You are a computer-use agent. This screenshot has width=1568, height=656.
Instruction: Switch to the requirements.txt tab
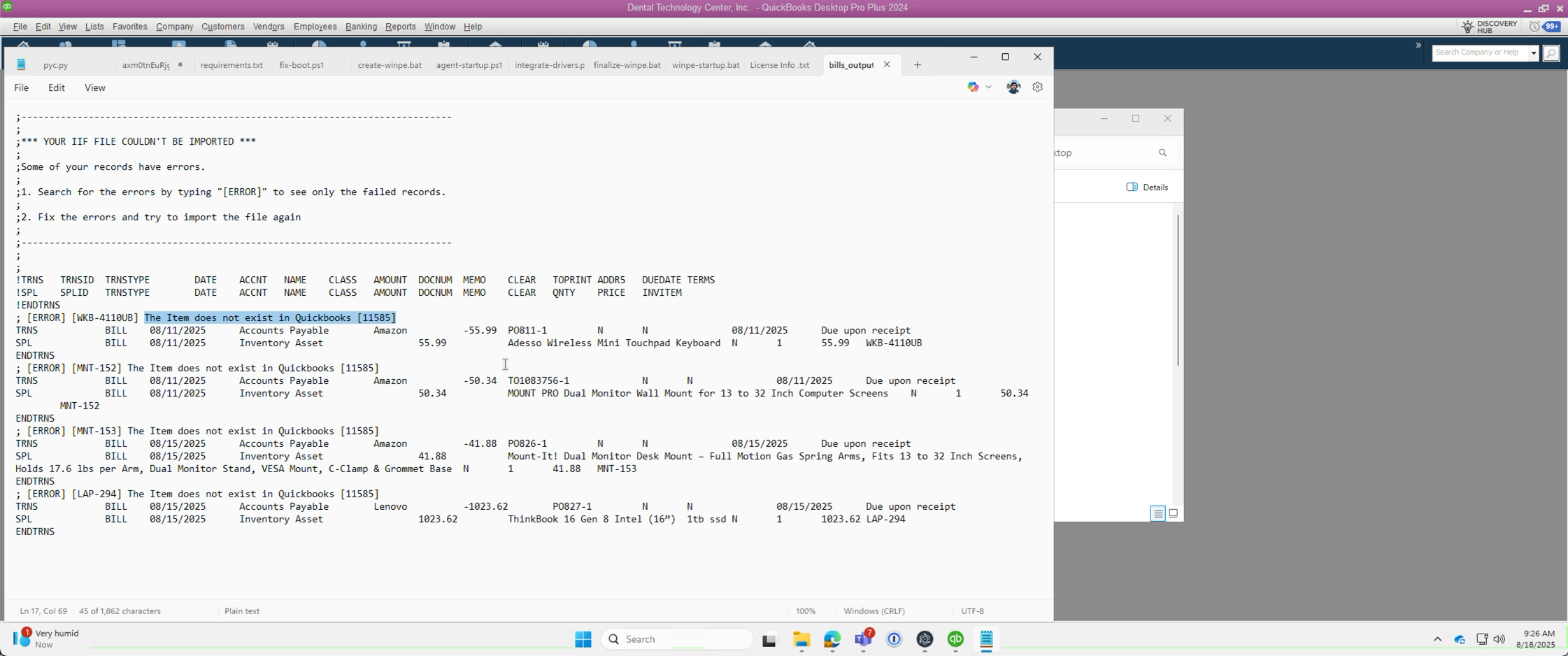231,65
